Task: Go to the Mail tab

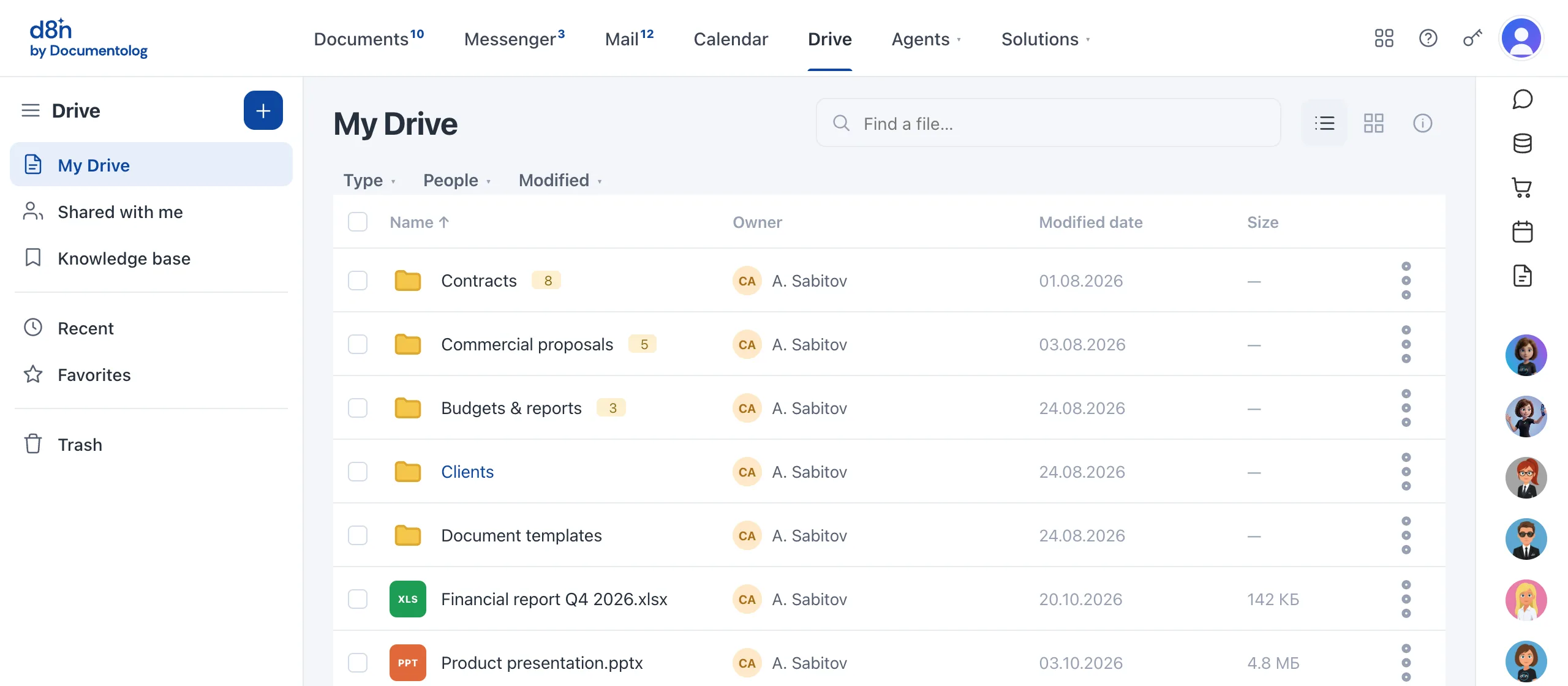Action: [629, 39]
